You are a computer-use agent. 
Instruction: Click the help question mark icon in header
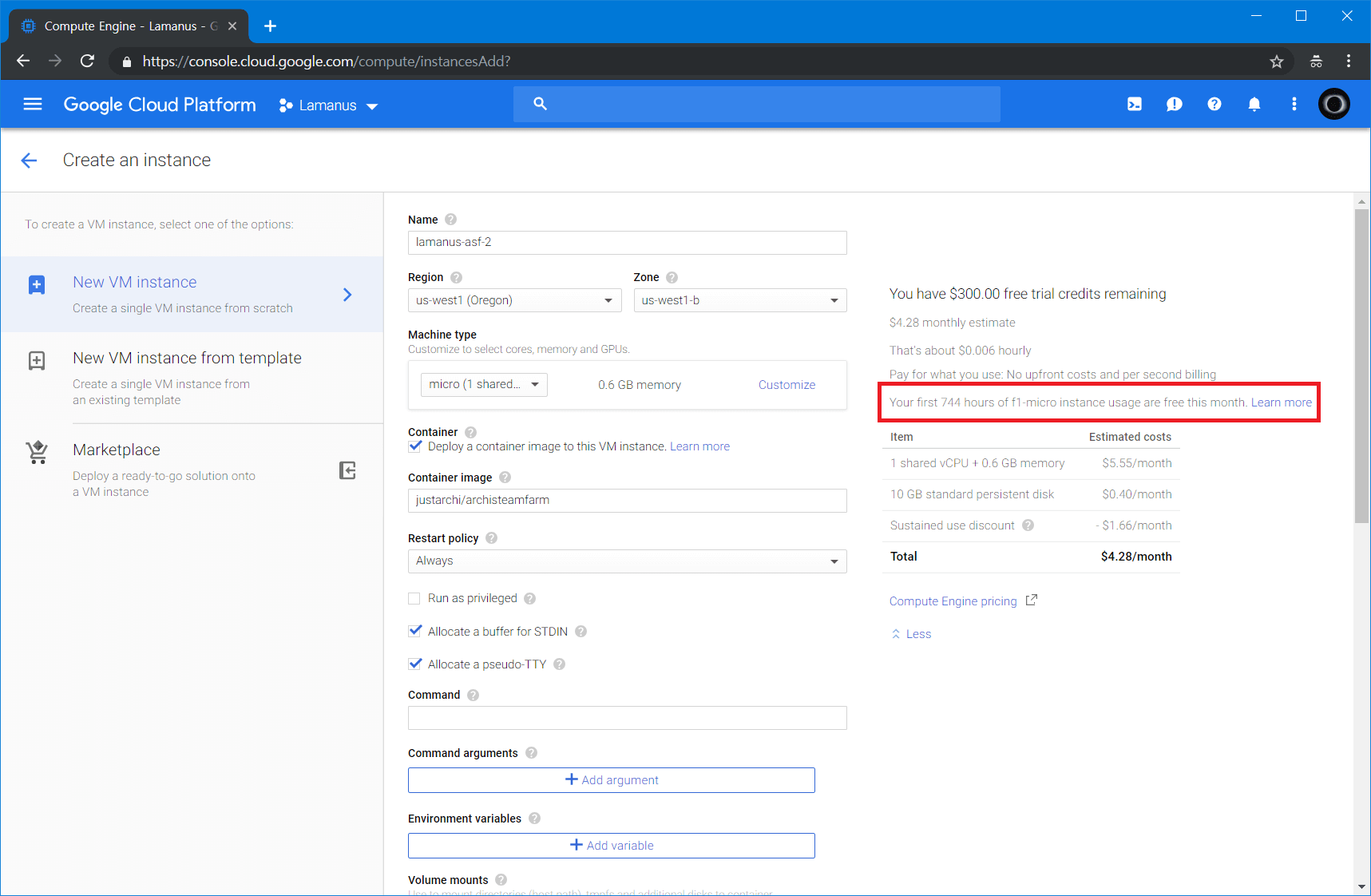tap(1214, 105)
